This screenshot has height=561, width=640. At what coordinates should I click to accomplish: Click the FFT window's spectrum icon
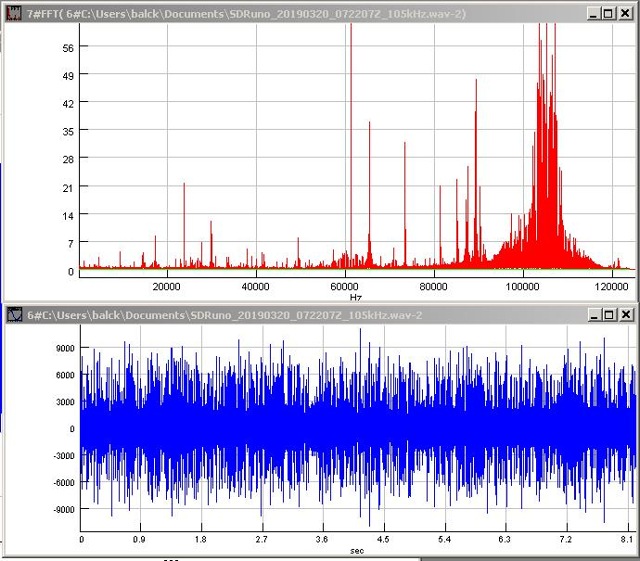pyautogui.click(x=13, y=13)
